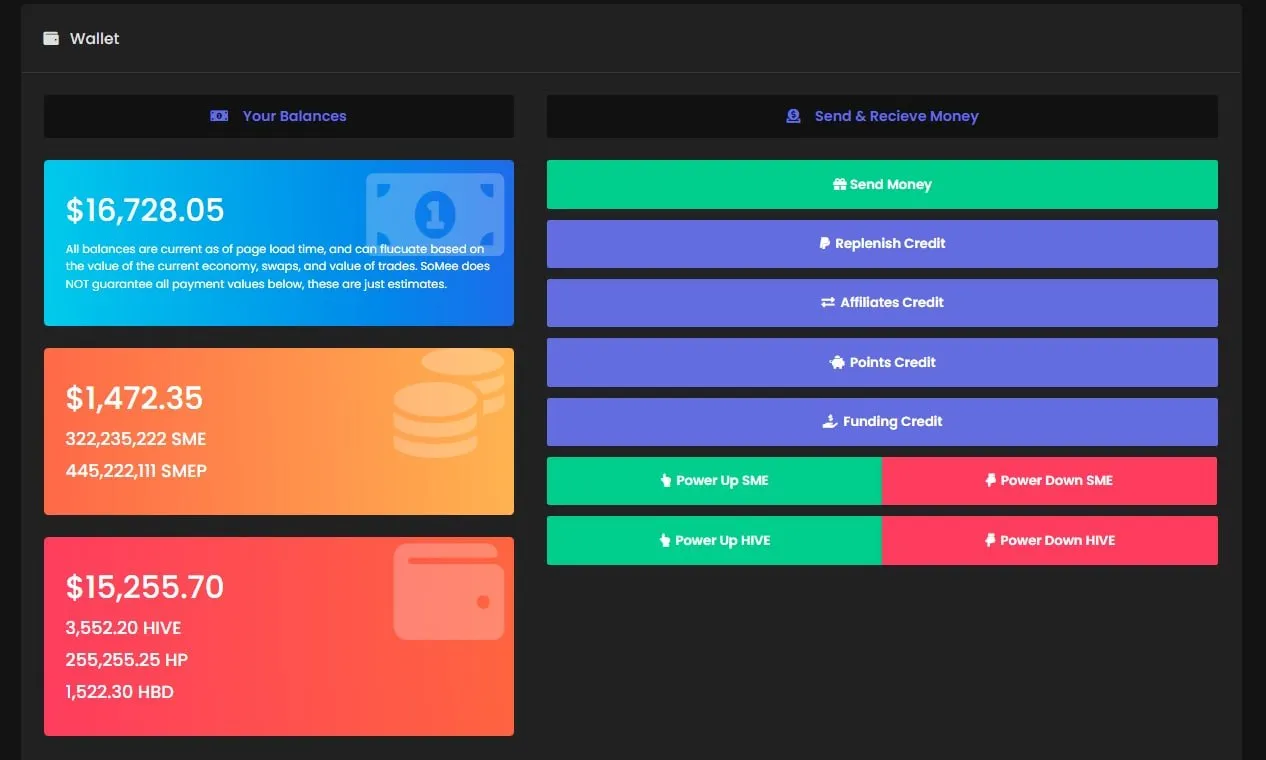Screen dimensions: 1266x760
Task: Click the hand icon on Power Down HIVE
Action: 990,540
